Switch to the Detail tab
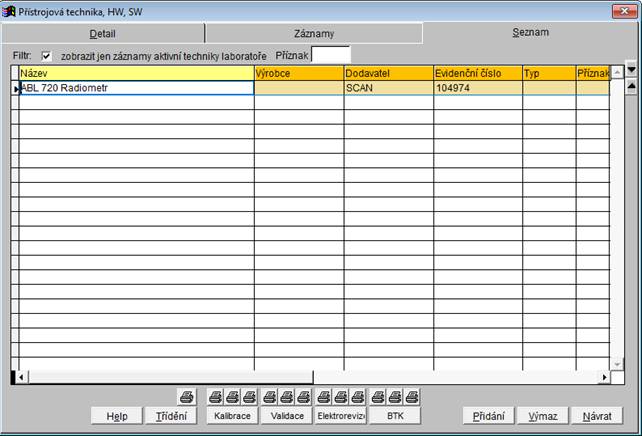Image resolution: width=642 pixels, height=436 pixels. [x=102, y=34]
